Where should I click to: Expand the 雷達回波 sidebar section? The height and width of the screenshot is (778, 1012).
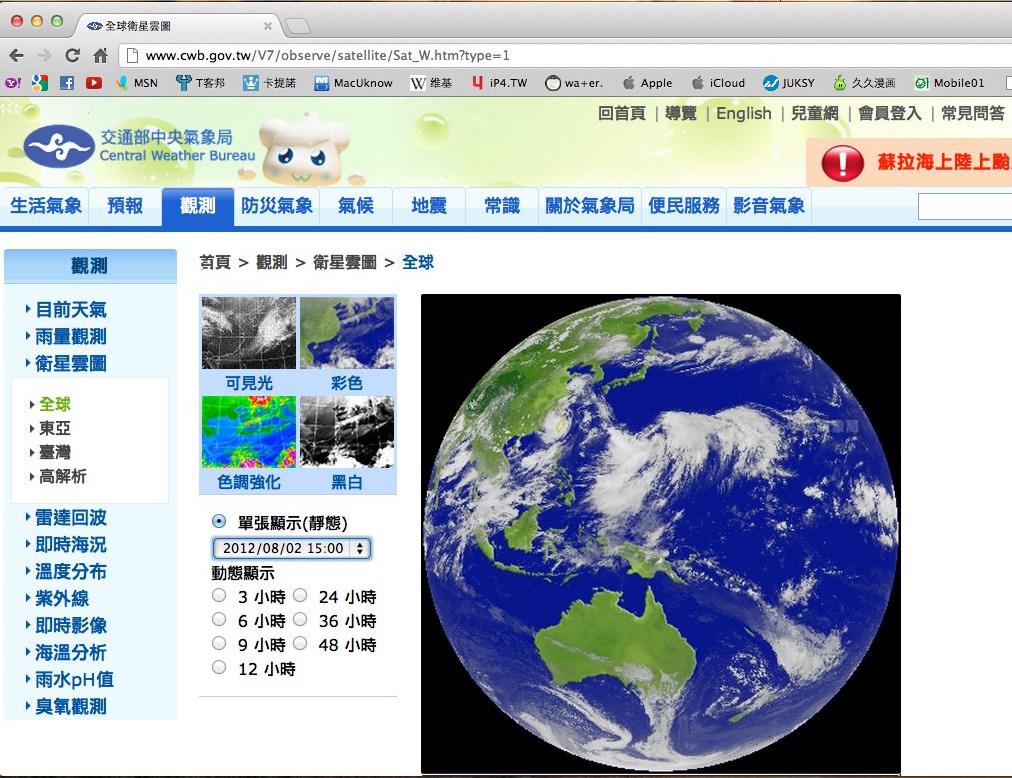[70, 518]
